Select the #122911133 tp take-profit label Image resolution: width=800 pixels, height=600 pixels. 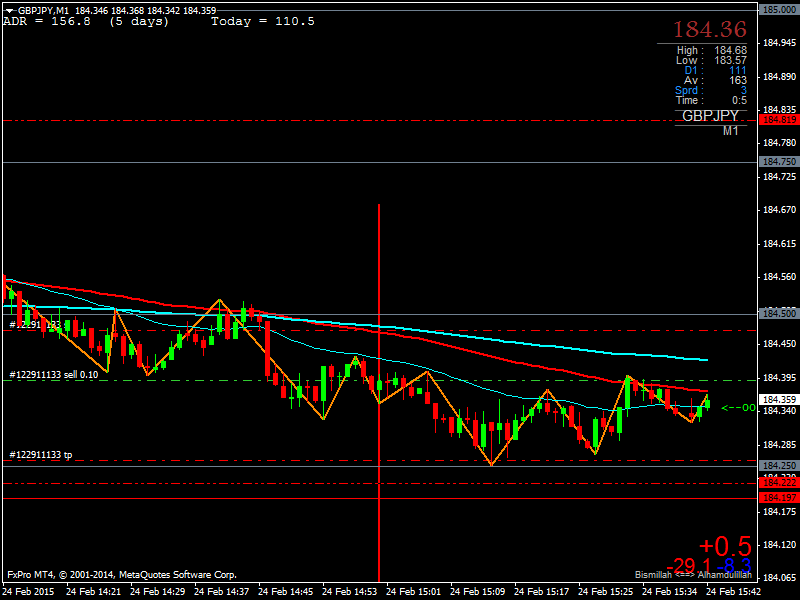pyautogui.click(x=41, y=455)
